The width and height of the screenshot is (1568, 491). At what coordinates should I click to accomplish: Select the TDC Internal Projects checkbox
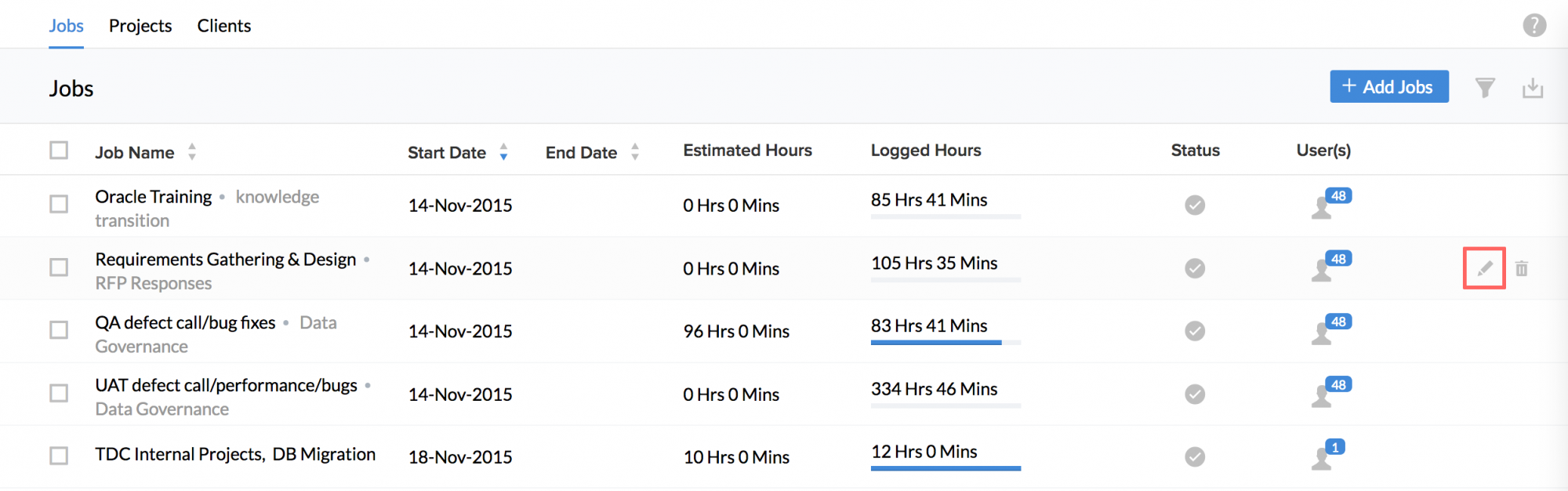point(59,456)
